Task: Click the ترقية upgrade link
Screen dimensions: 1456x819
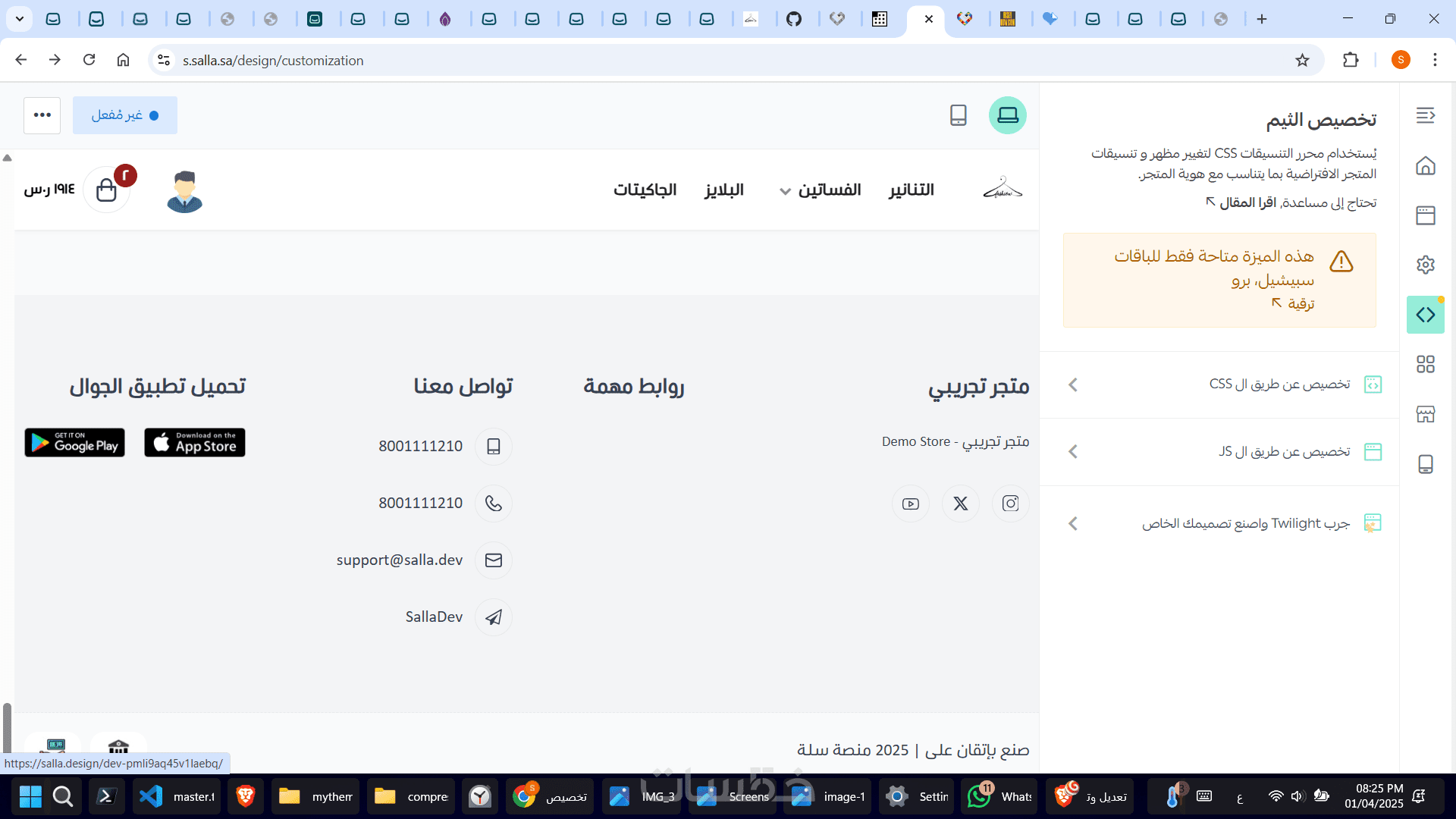Action: click(1294, 304)
